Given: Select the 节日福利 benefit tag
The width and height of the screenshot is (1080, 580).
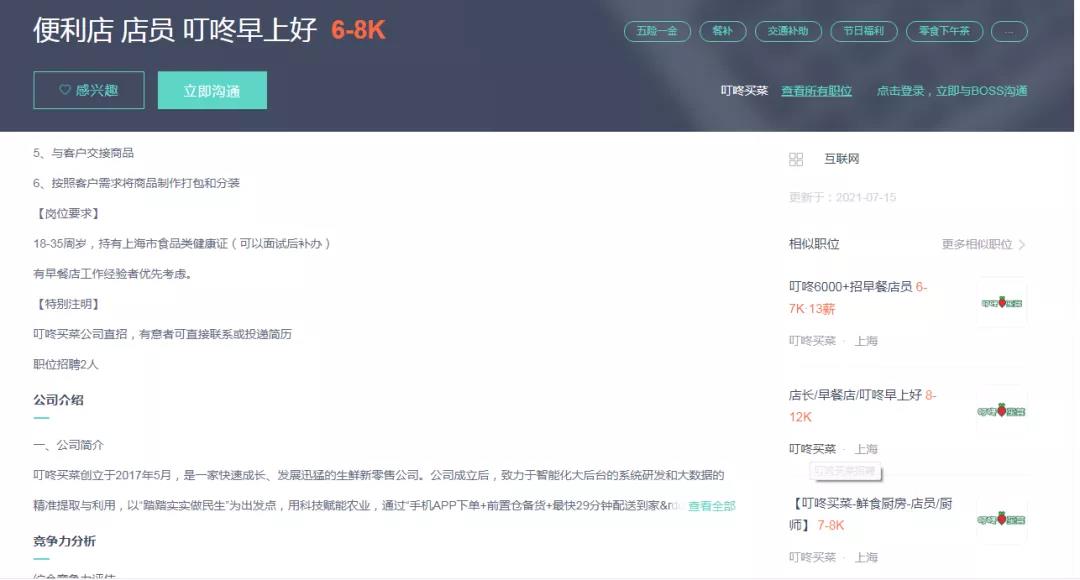Looking at the screenshot, I should [863, 31].
